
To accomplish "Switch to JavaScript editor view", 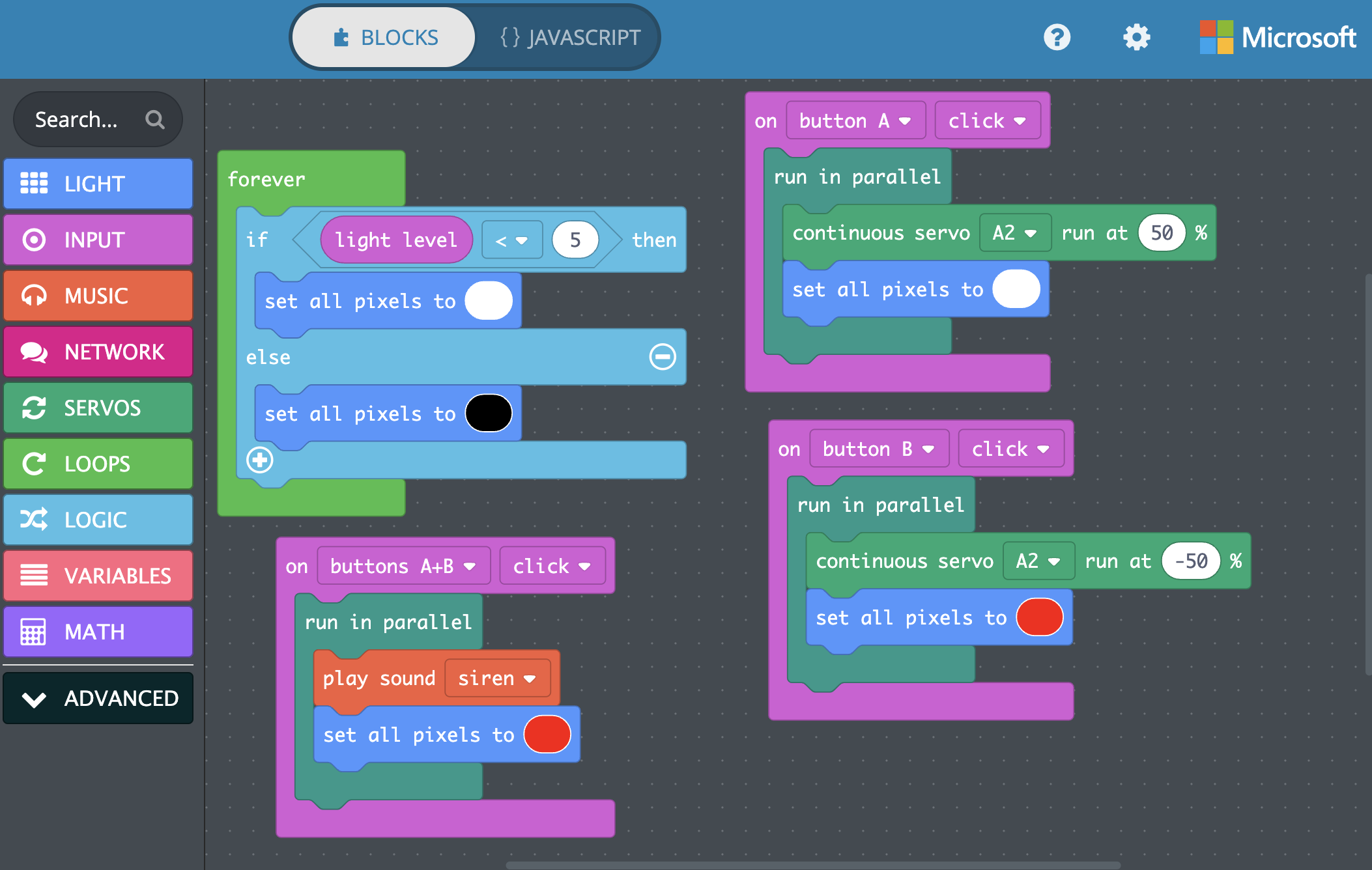I will click(569, 37).
